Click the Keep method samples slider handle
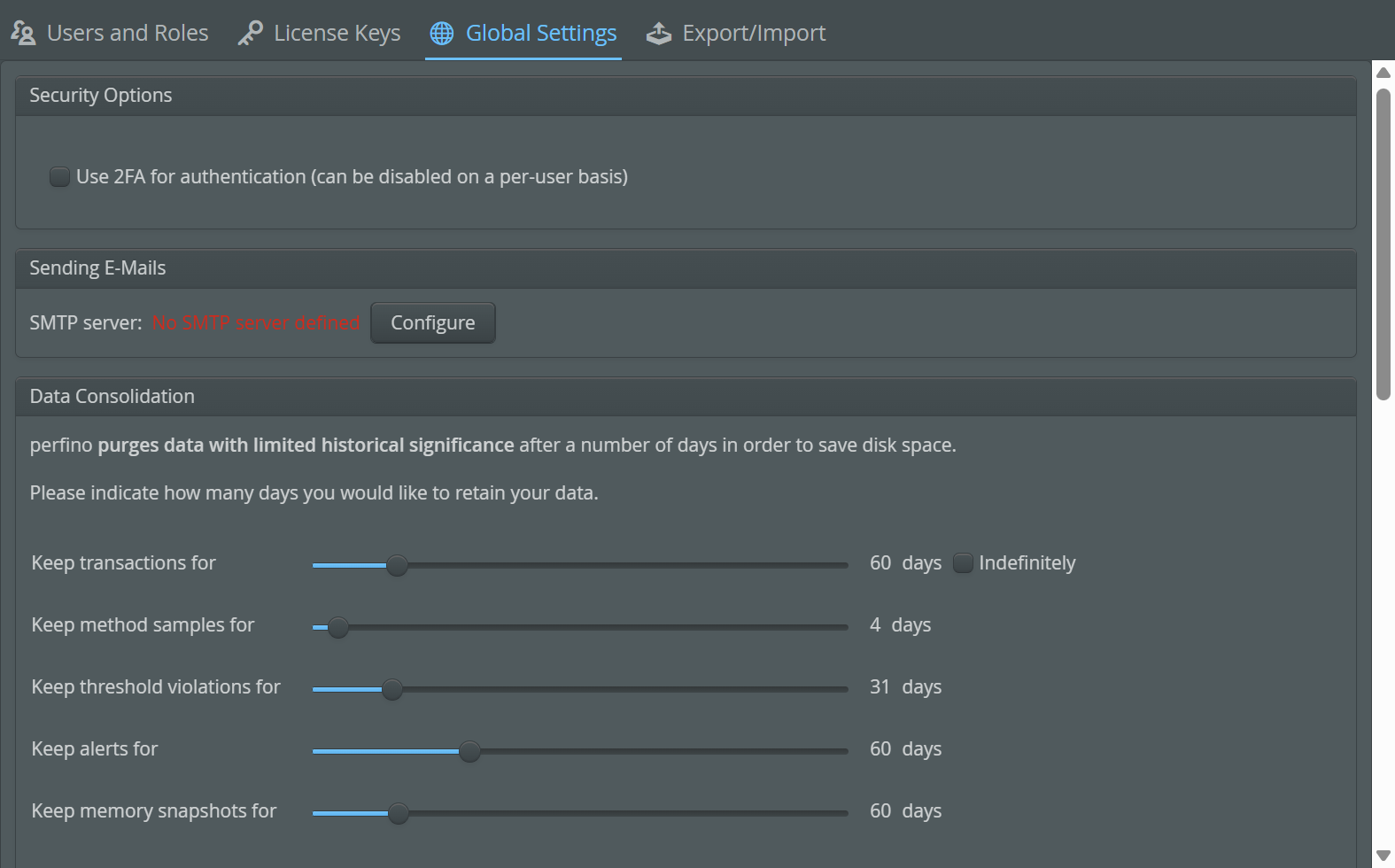The width and height of the screenshot is (1395, 868). click(x=338, y=627)
